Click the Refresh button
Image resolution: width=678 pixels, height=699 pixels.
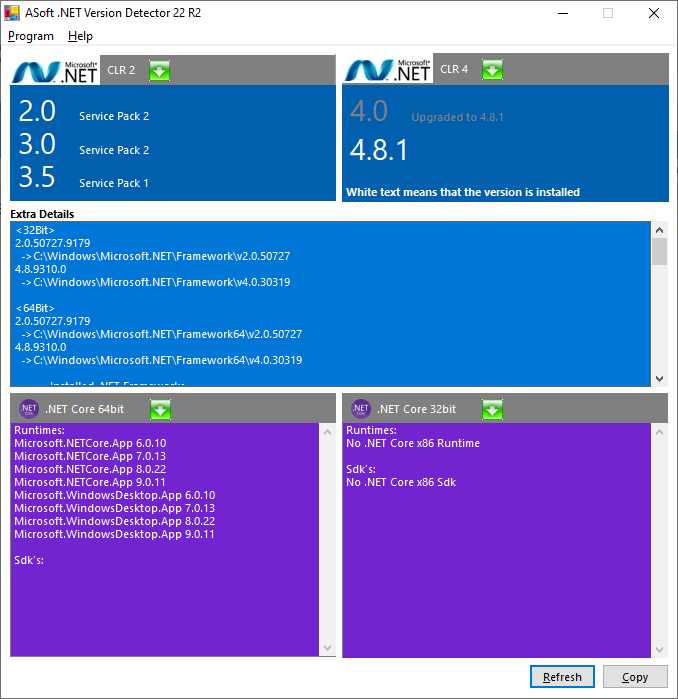[562, 677]
